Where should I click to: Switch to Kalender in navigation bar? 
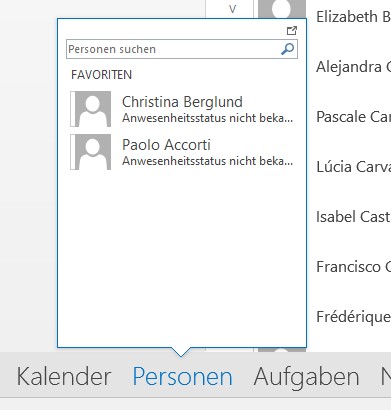[64, 377]
